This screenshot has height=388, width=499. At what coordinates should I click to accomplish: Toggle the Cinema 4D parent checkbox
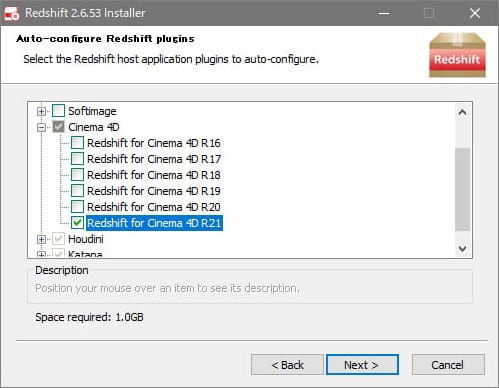tap(58, 127)
